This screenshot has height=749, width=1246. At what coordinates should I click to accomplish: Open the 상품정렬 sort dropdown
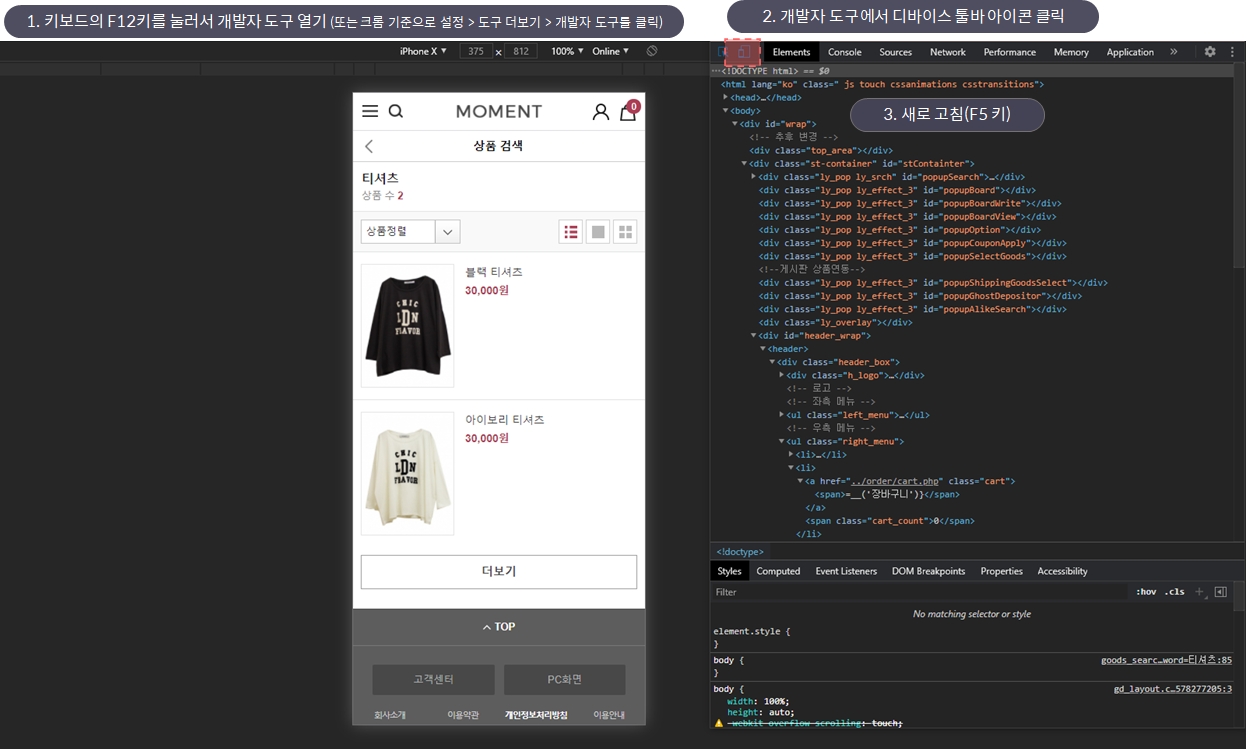pyautogui.click(x=410, y=232)
